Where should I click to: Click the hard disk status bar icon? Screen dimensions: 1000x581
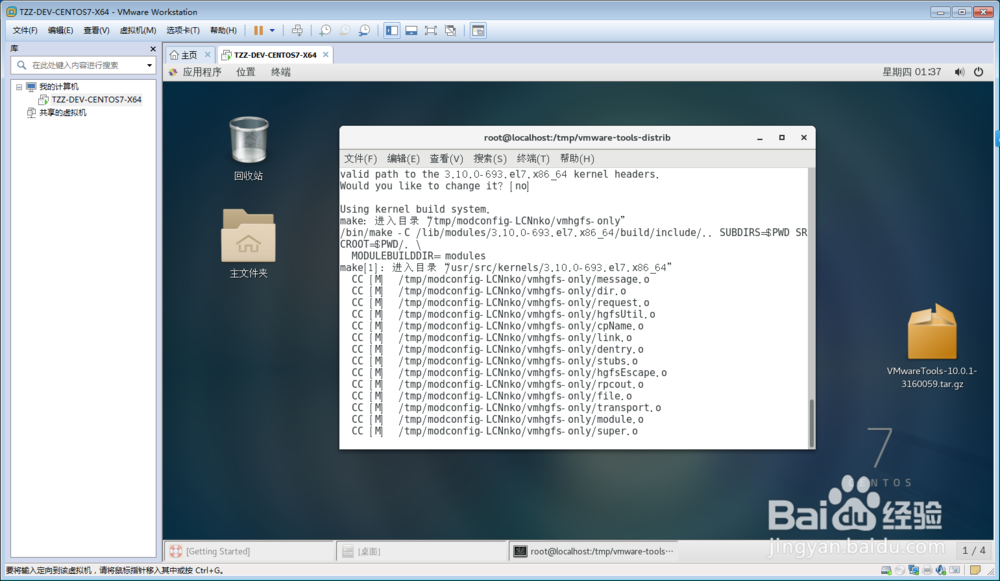click(x=886, y=570)
